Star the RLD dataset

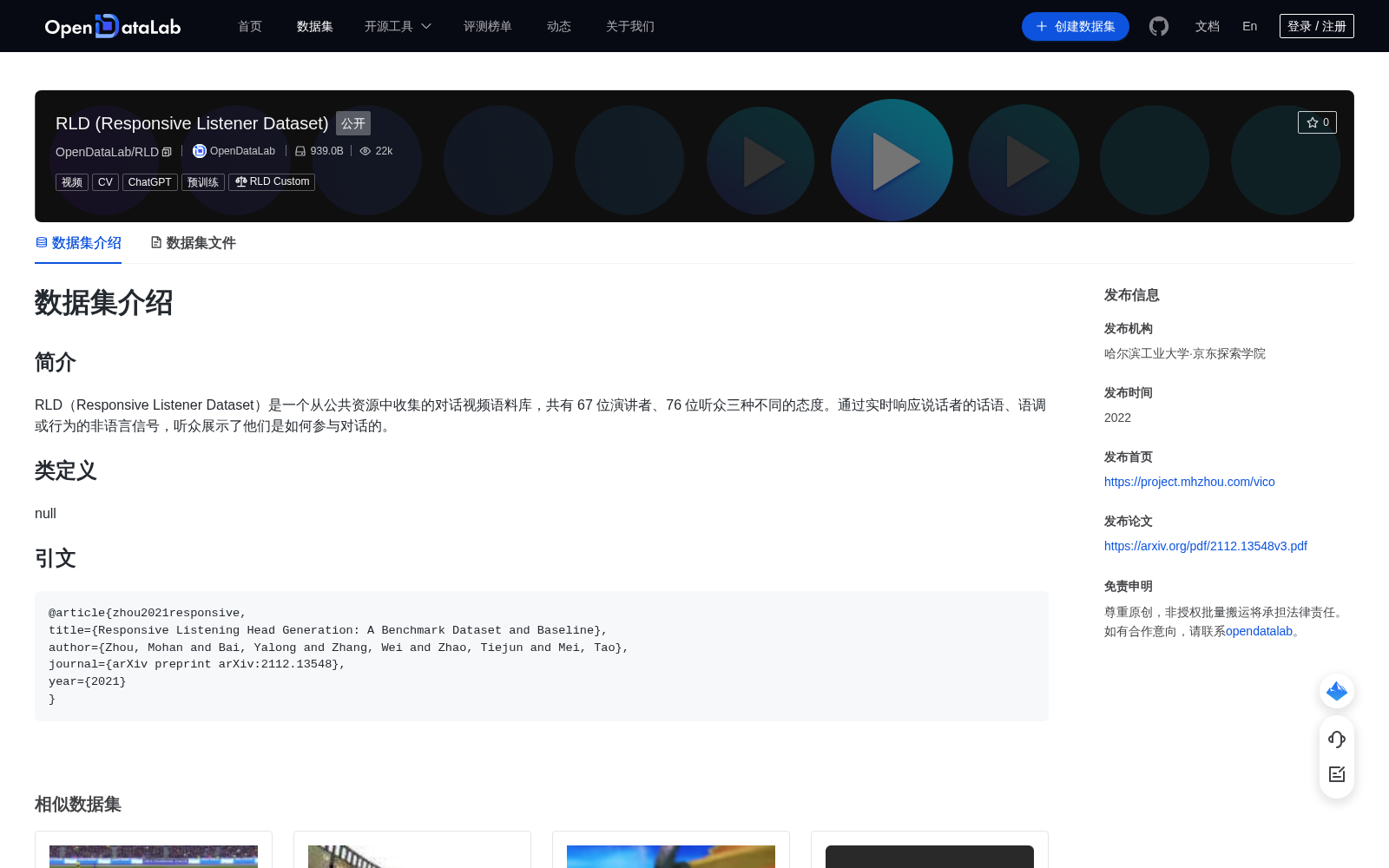click(1317, 122)
